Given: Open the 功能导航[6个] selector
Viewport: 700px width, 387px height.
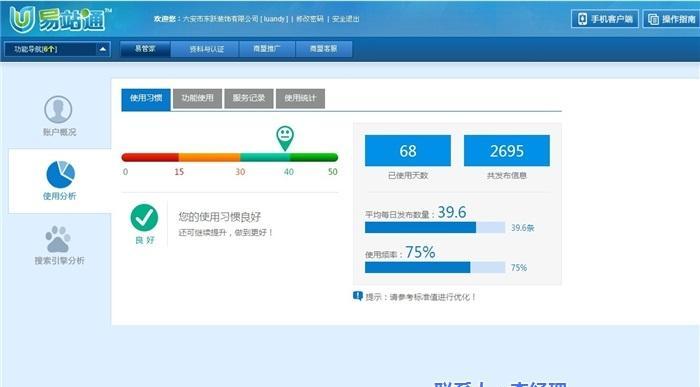Looking at the screenshot, I should [57, 49].
